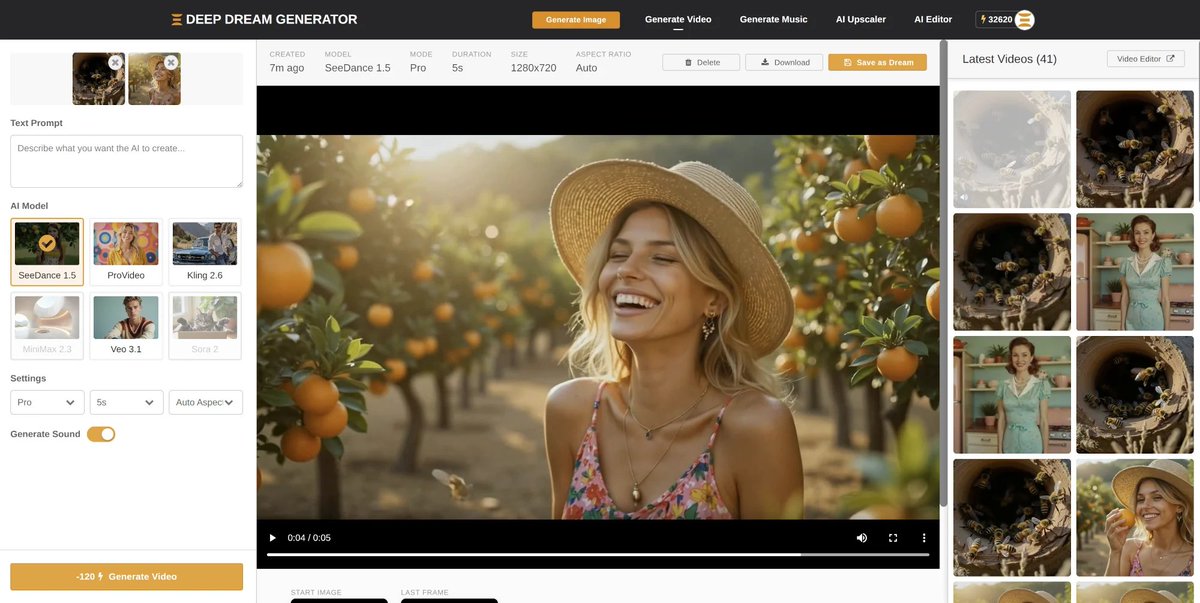Viewport: 1200px width, 603px height.
Task: Choose the Kling 2.6 model
Action: [x=205, y=252]
